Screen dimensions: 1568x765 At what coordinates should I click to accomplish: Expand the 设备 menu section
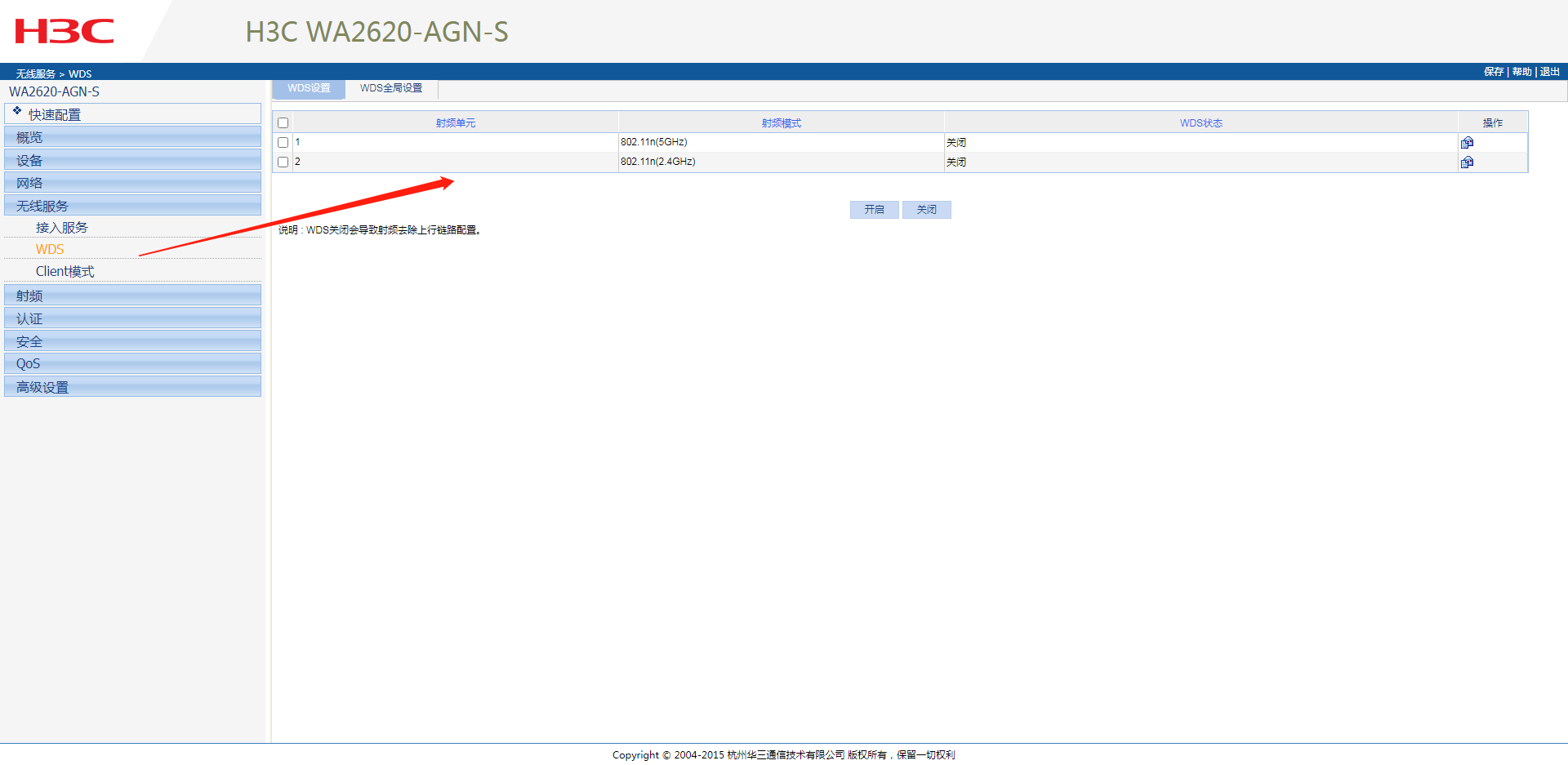pos(132,160)
